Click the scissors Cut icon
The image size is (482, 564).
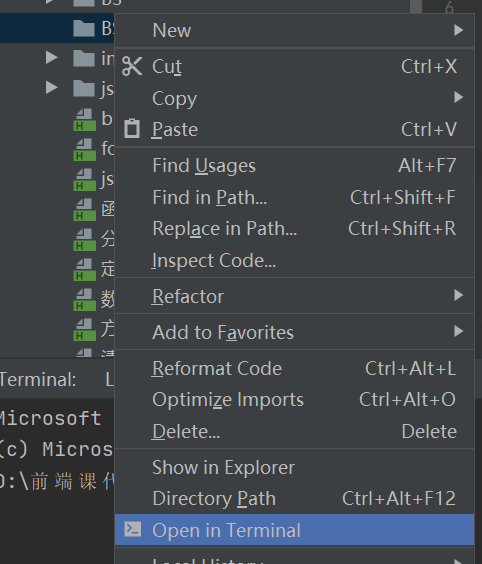click(132, 66)
